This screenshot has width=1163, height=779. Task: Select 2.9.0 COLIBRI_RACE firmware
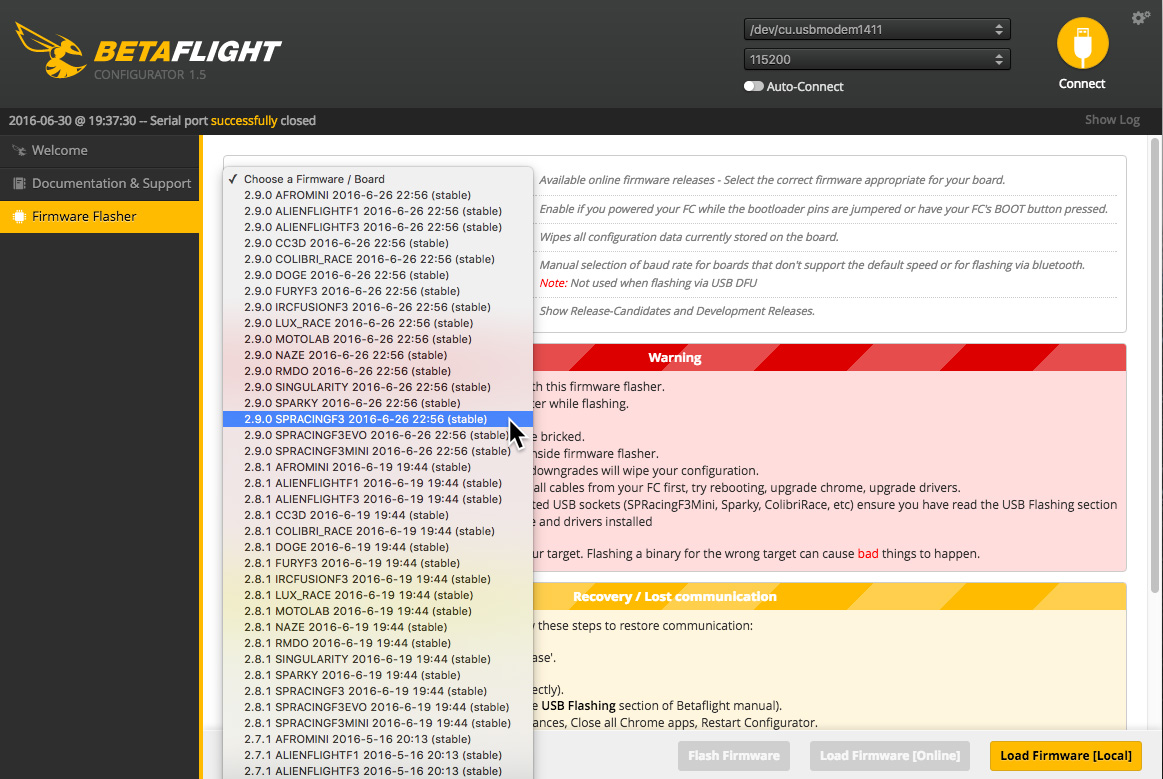click(378, 259)
